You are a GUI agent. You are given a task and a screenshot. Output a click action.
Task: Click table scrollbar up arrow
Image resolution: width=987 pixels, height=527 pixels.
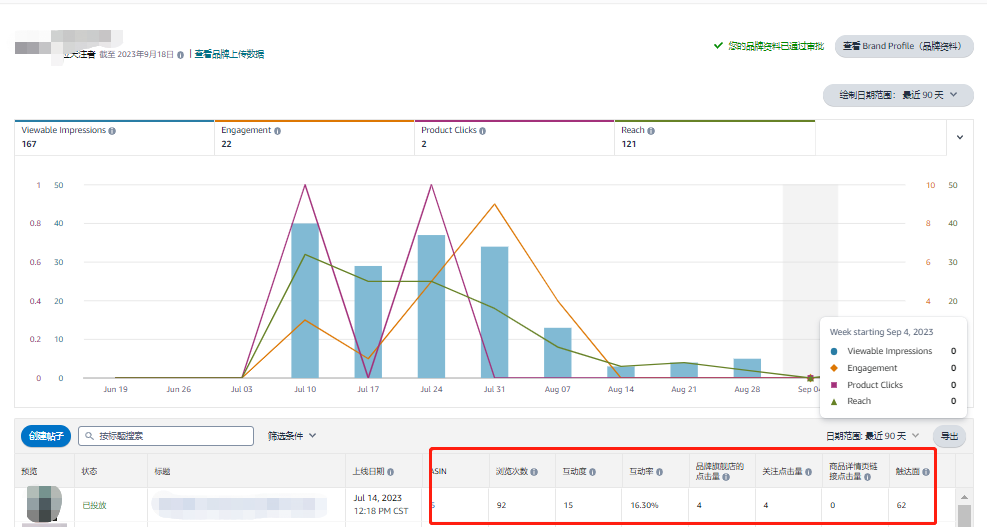(x=964, y=497)
